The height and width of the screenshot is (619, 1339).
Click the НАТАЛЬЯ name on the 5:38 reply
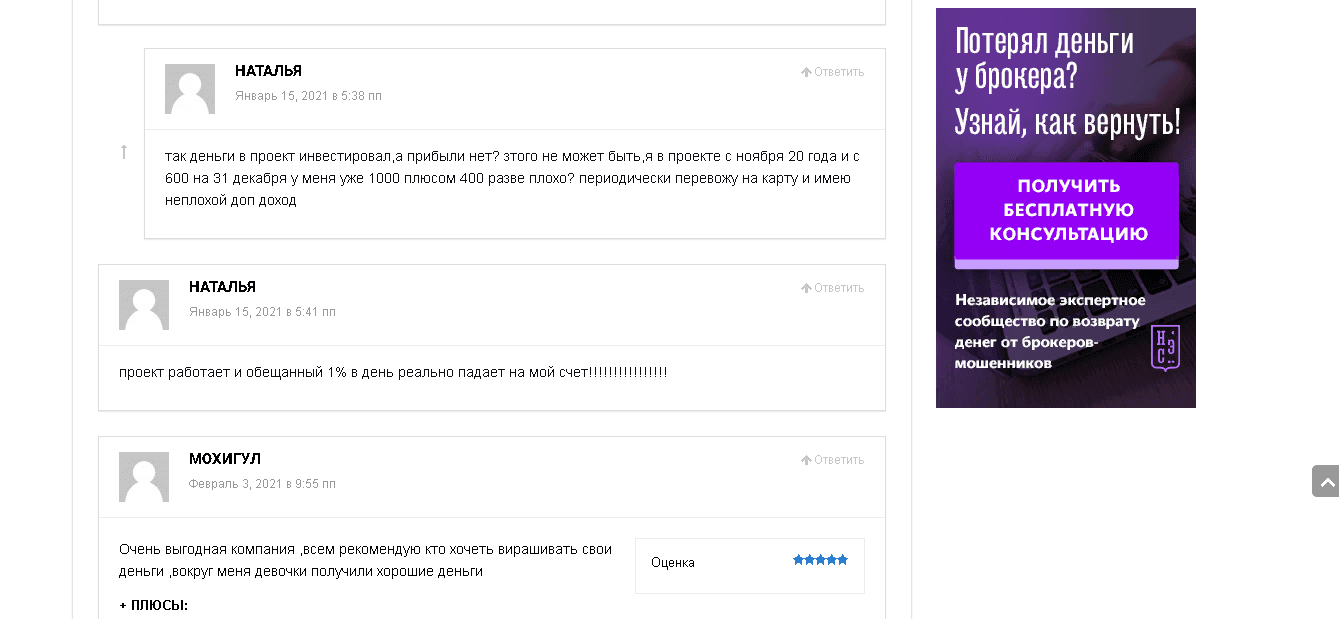click(268, 71)
